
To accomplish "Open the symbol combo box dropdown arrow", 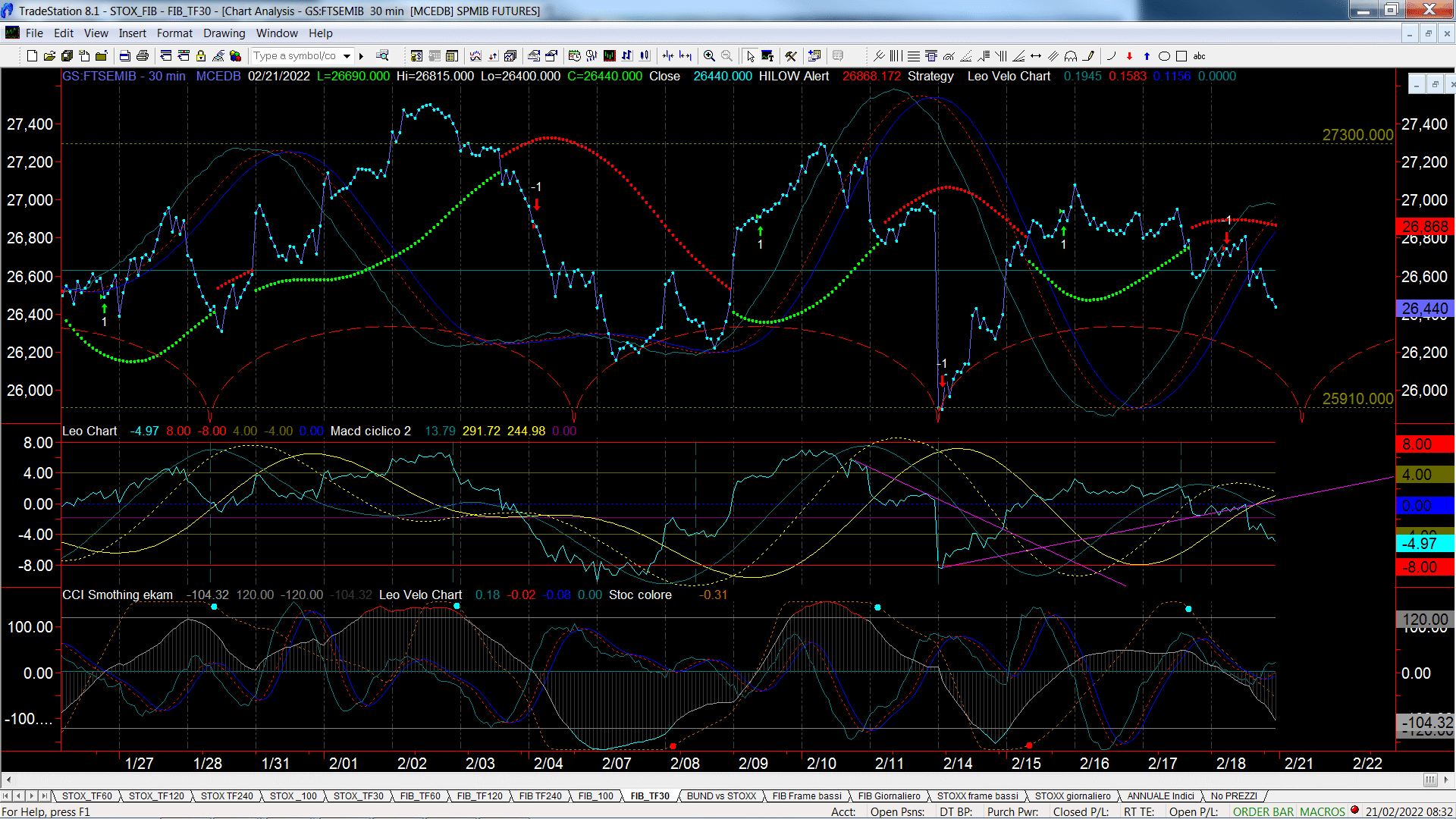I will [x=347, y=56].
